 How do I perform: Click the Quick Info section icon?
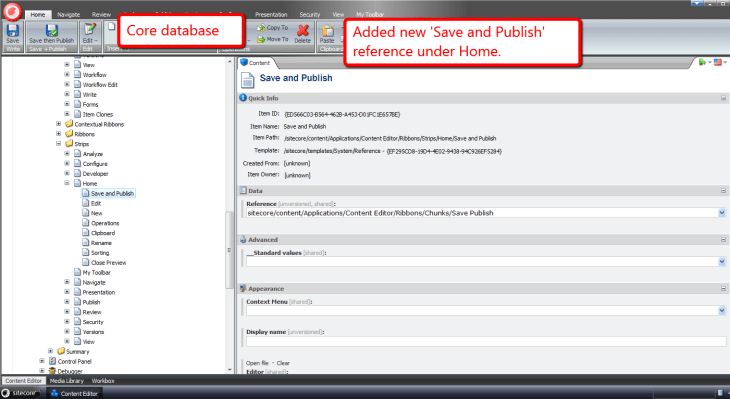pos(243,98)
